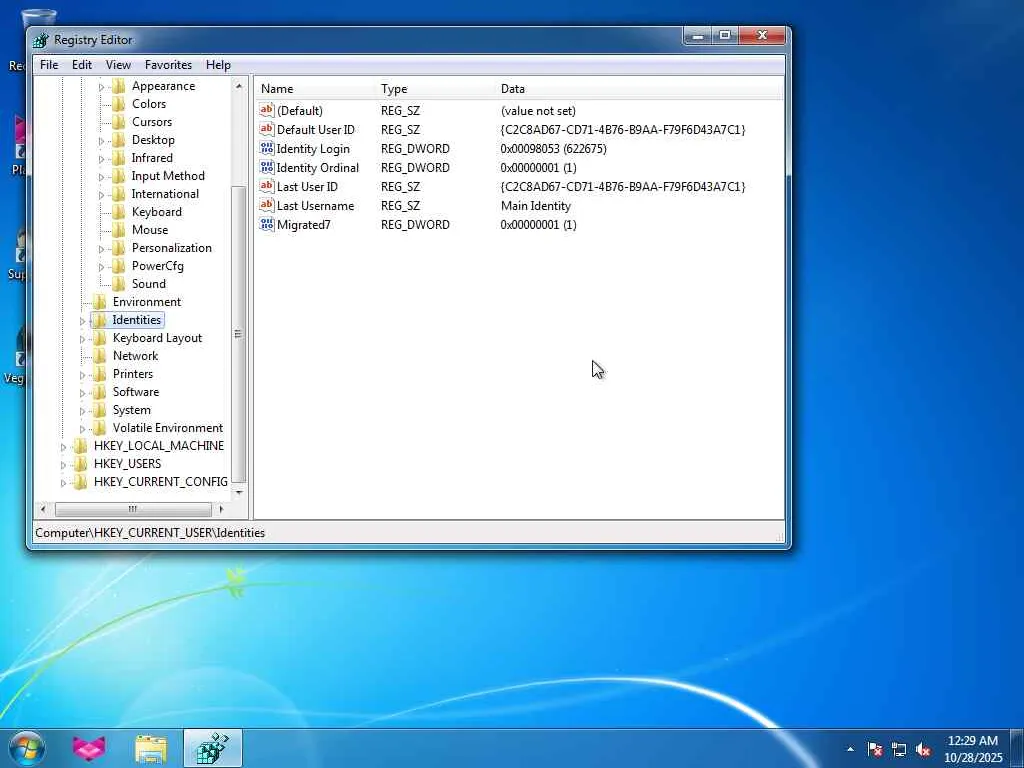Screen dimensions: 1024x768
Task: Select the Volatile Environment key
Action: (167, 428)
